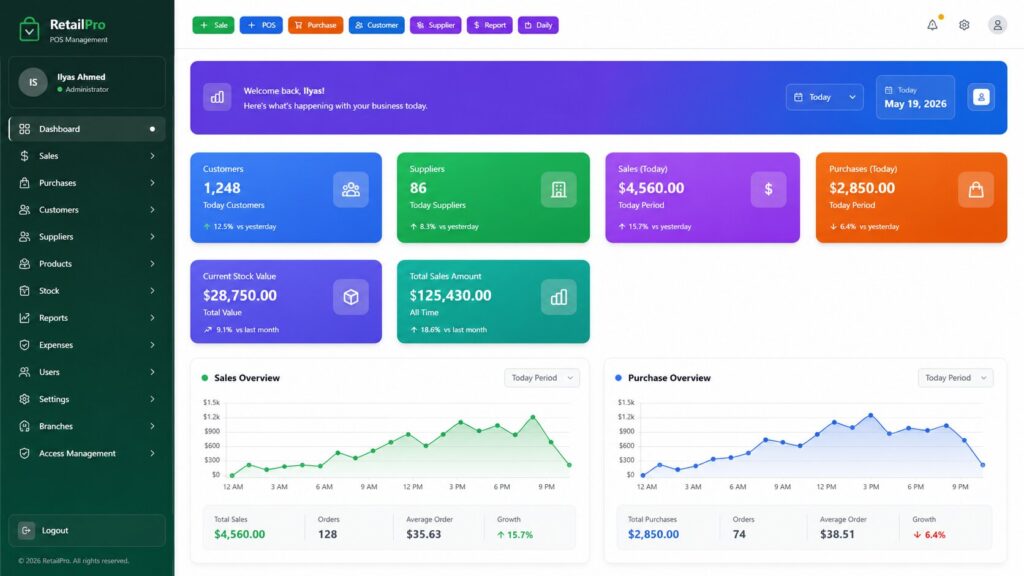Image resolution: width=1024 pixels, height=576 pixels.
Task: Click the people icon on the Customers card
Action: point(351,189)
